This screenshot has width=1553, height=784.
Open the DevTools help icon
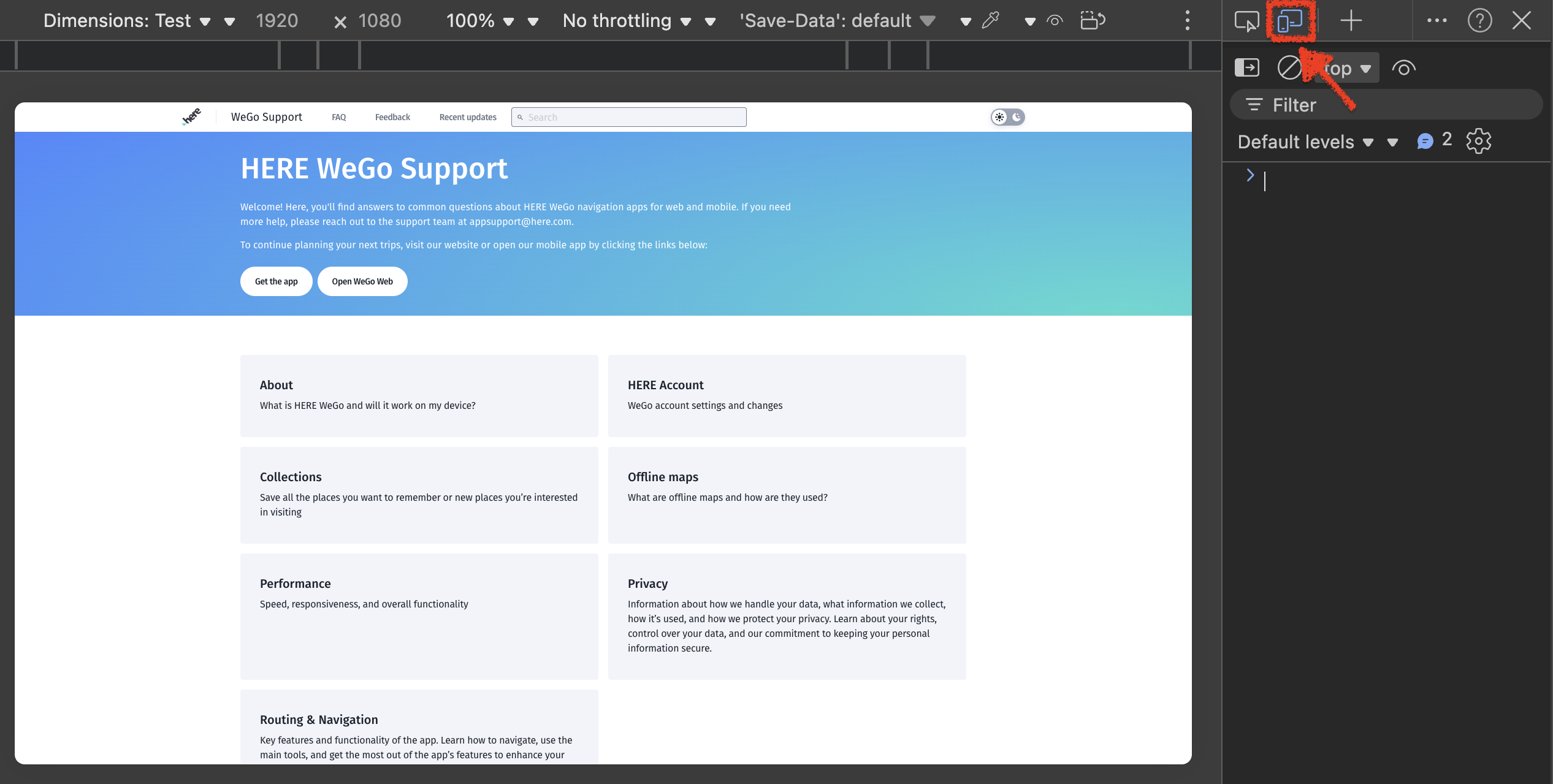[x=1479, y=21]
